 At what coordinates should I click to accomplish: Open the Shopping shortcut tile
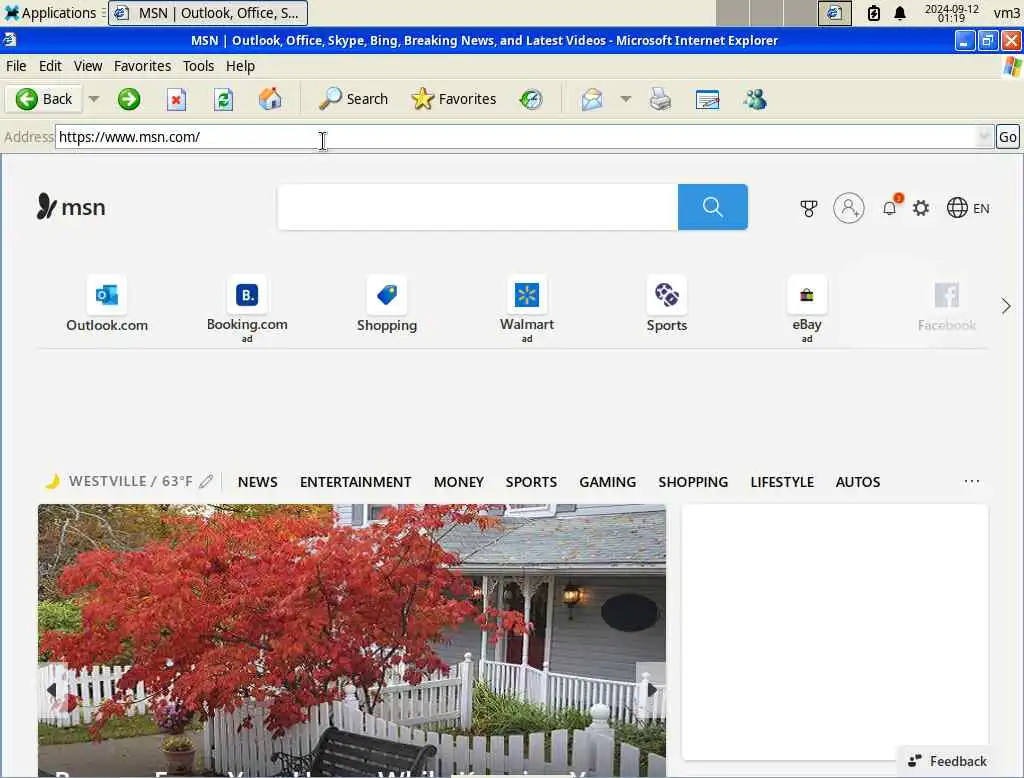(387, 305)
